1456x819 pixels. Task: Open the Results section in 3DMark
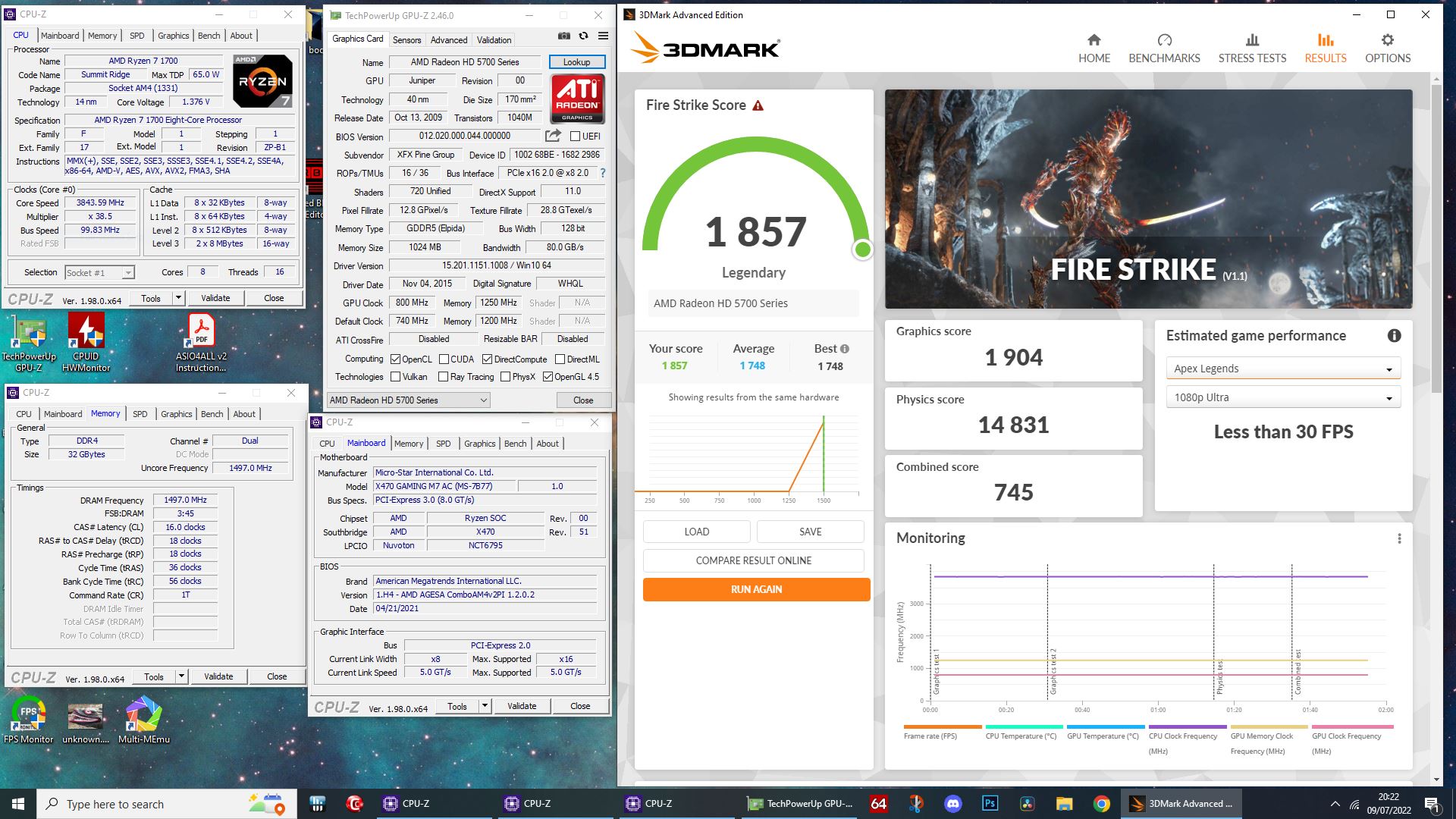[x=1326, y=49]
